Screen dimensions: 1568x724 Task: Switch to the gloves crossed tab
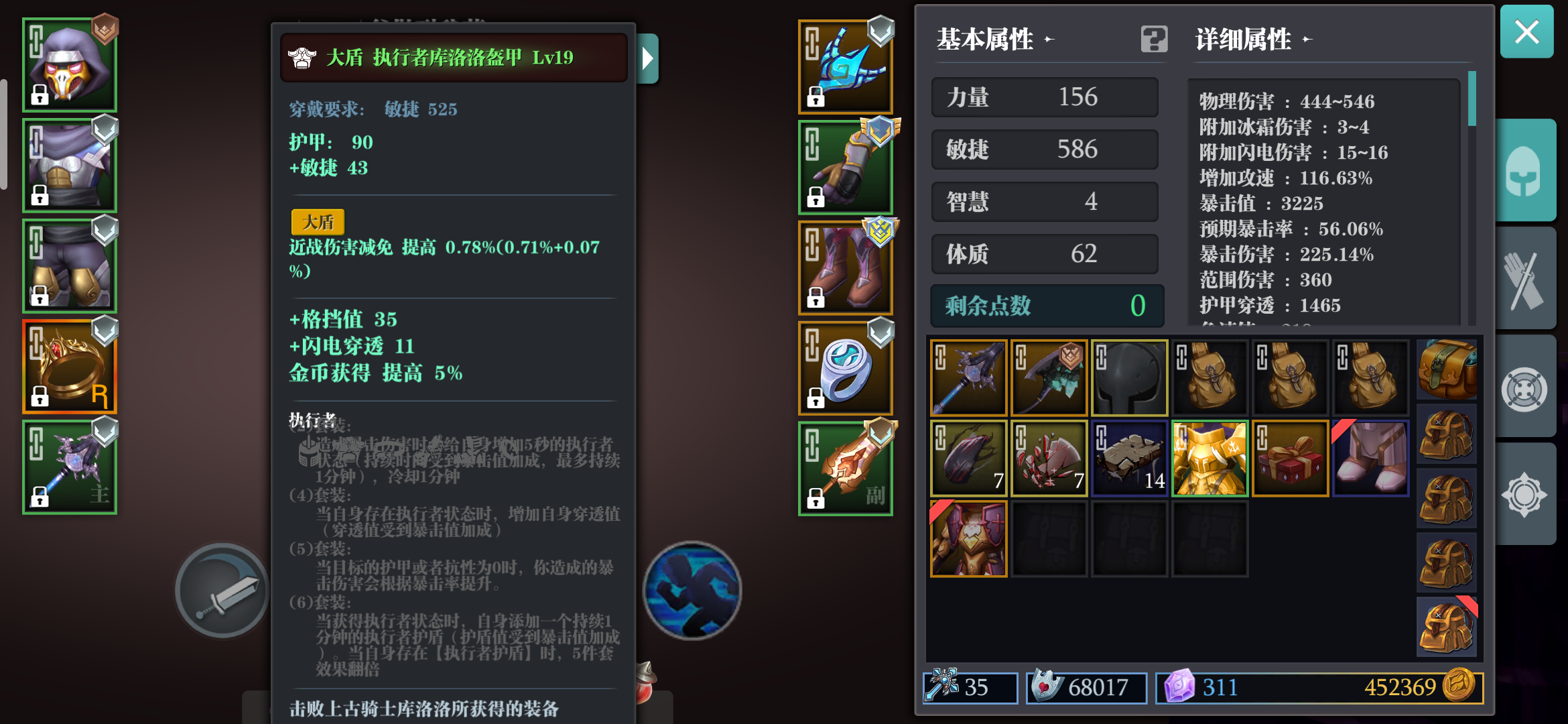pyautogui.click(x=1526, y=280)
